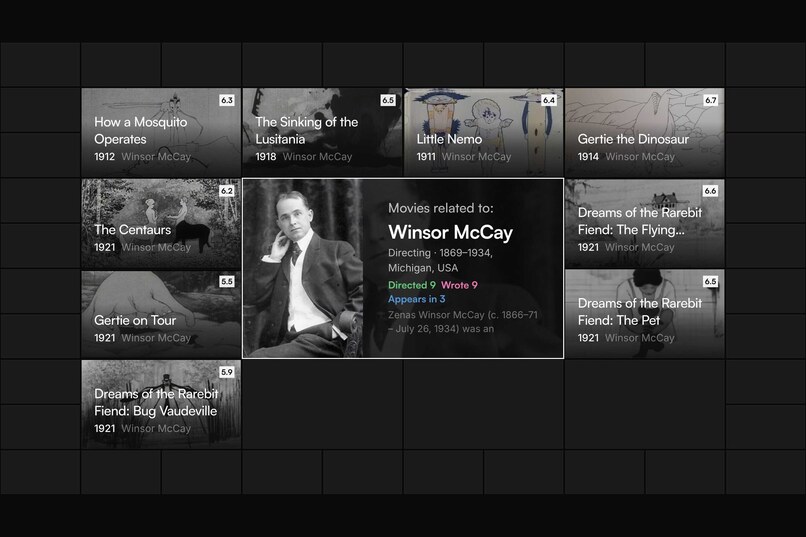The width and height of the screenshot is (806, 537).
Task: Click Winsor McCay under The Centaurs
Action: point(156,247)
